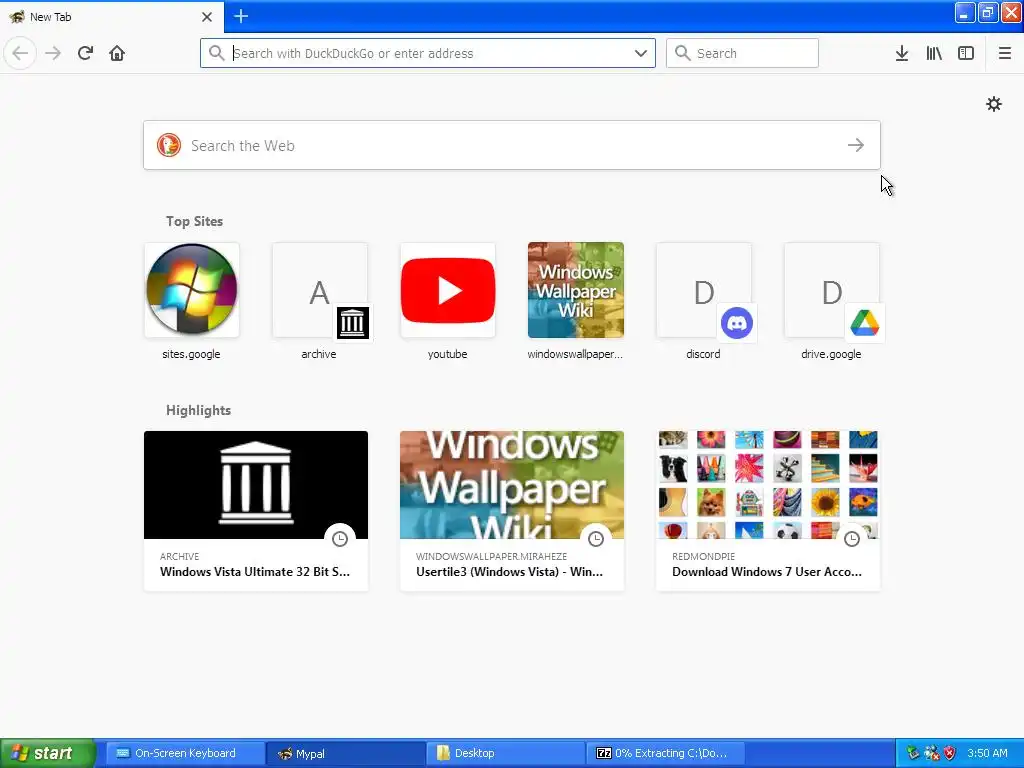The height and width of the screenshot is (768, 1024).
Task: Toggle the sidebar view icon
Action: pyautogui.click(x=966, y=53)
